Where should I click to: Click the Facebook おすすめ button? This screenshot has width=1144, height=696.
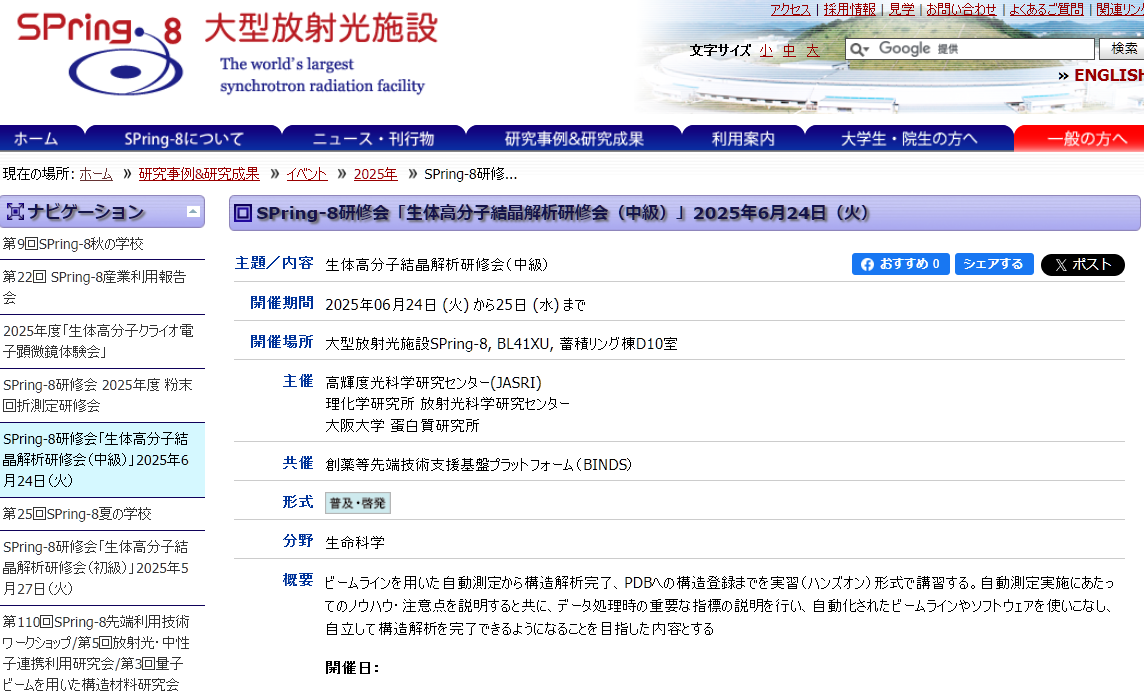coord(900,264)
